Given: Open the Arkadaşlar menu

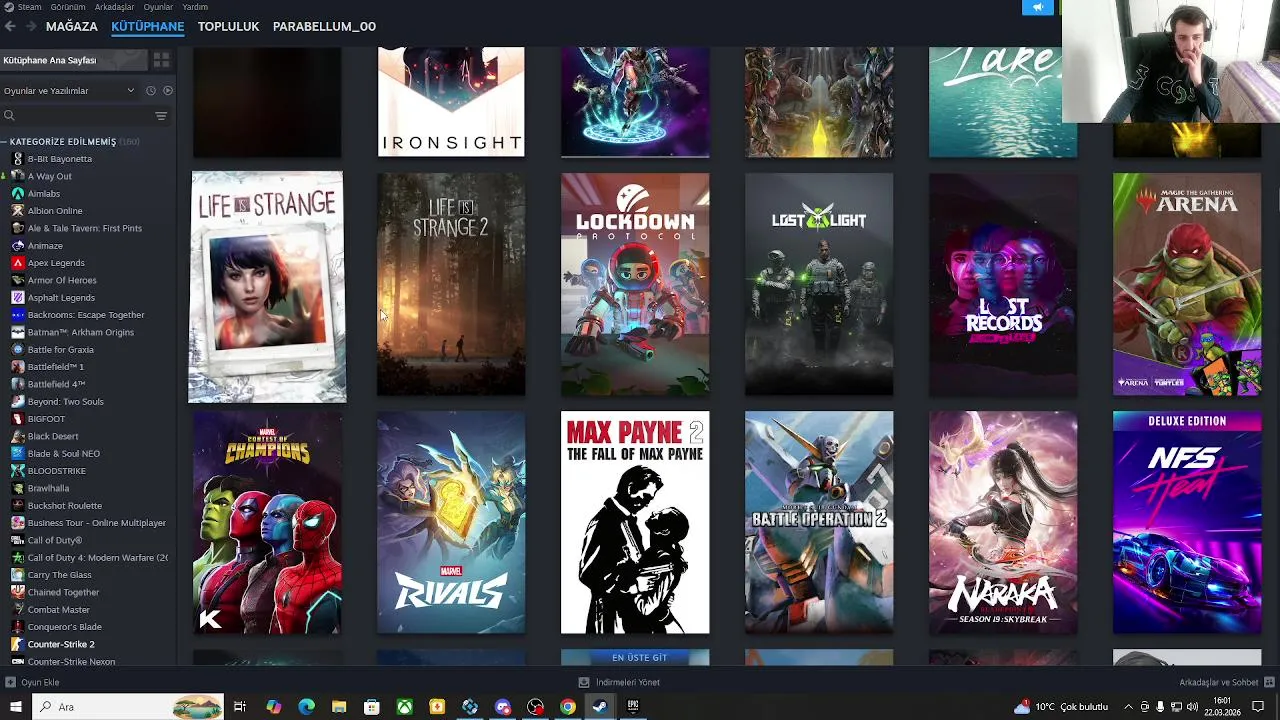Looking at the screenshot, I should (114, 7).
